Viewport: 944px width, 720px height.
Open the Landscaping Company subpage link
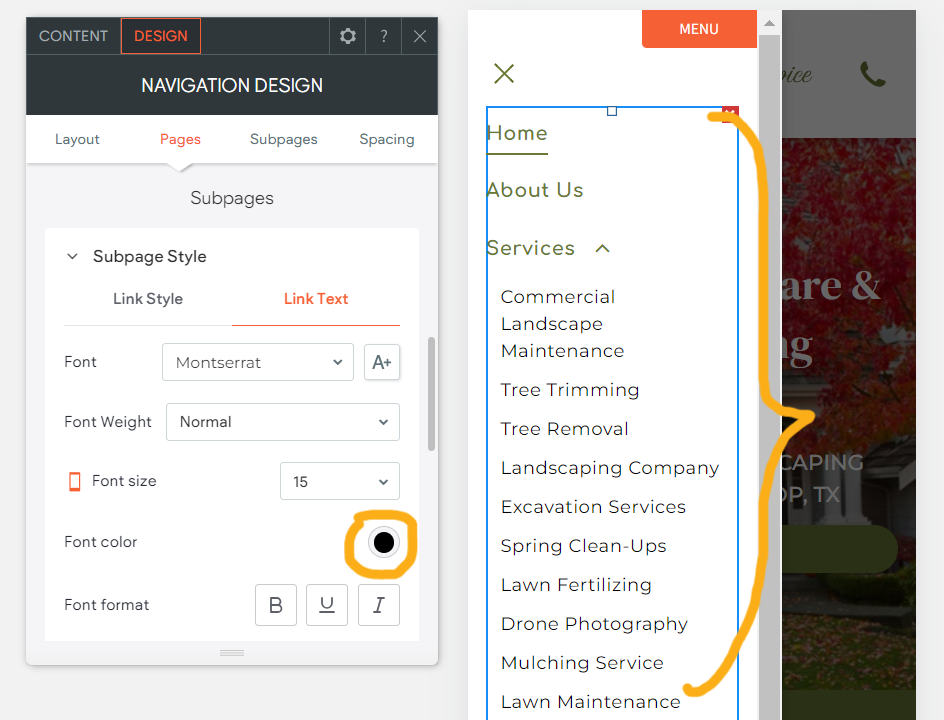pyautogui.click(x=610, y=468)
